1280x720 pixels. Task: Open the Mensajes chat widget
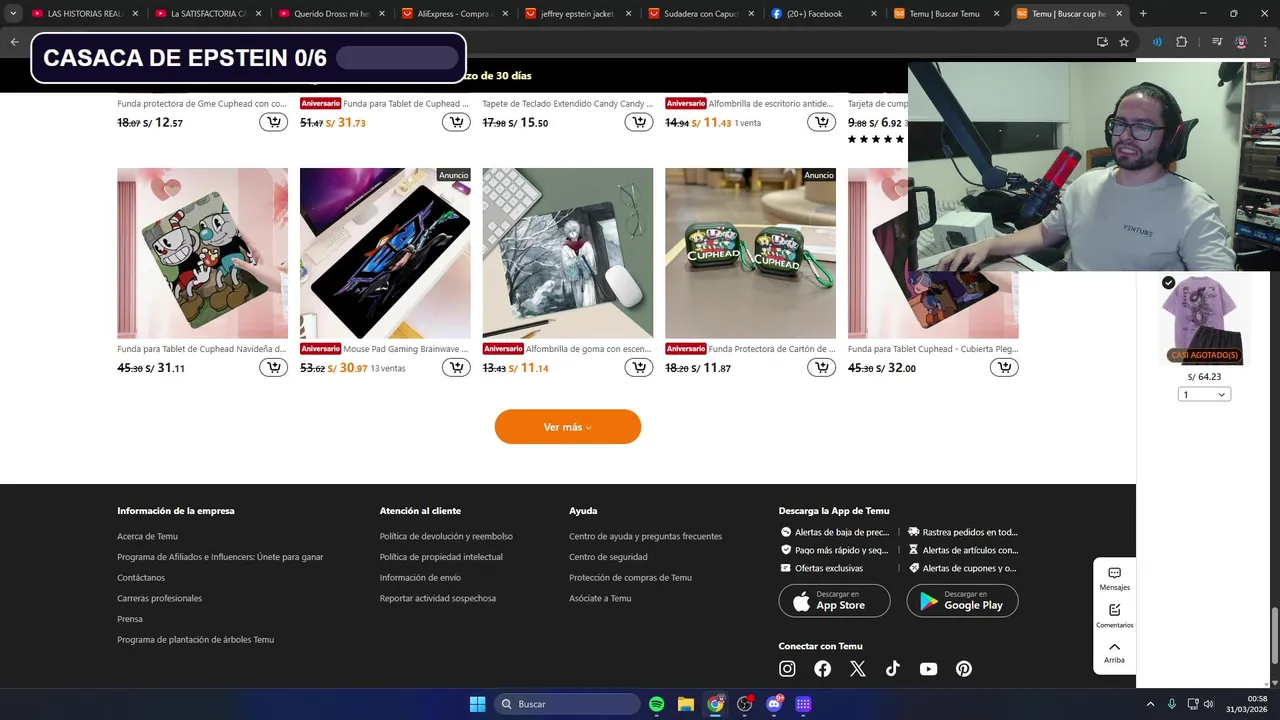[1114, 579]
